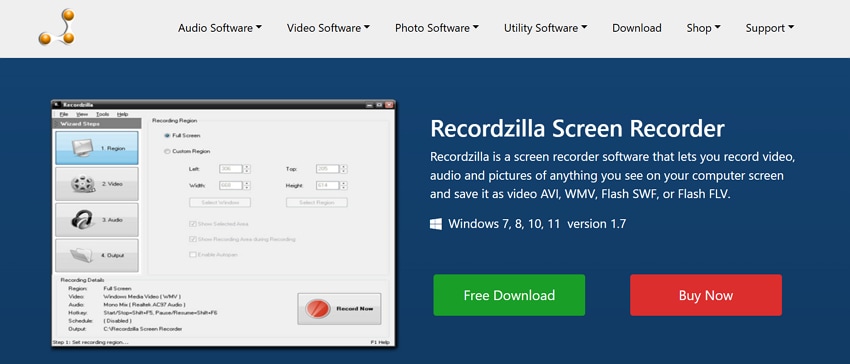Click the Select Region button

point(317,202)
